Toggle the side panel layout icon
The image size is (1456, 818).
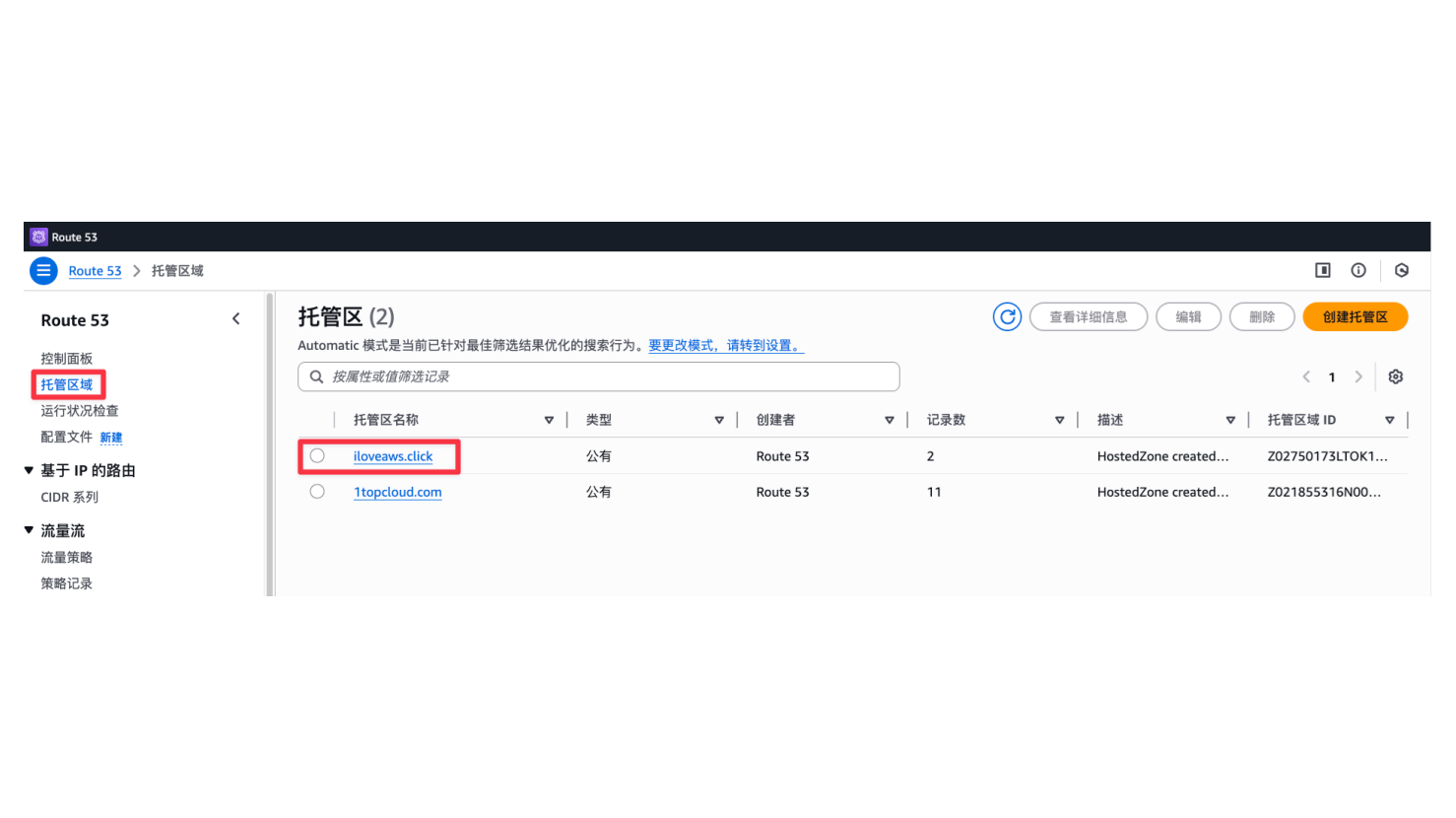1323,270
